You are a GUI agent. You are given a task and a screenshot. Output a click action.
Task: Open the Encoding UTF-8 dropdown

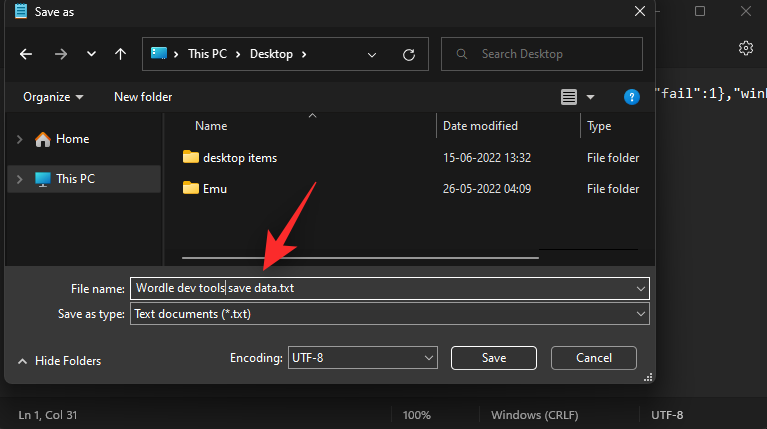[x=362, y=358]
